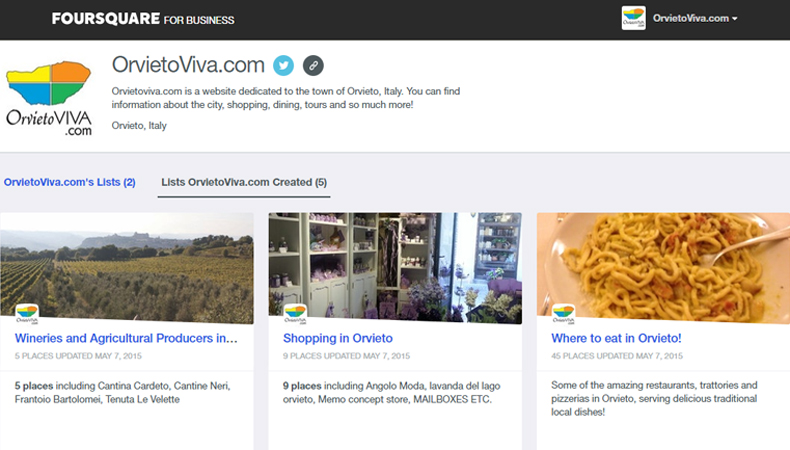Screen dimensions: 790x450
Task: Click small author badge on Shopping card
Action: click(295, 314)
